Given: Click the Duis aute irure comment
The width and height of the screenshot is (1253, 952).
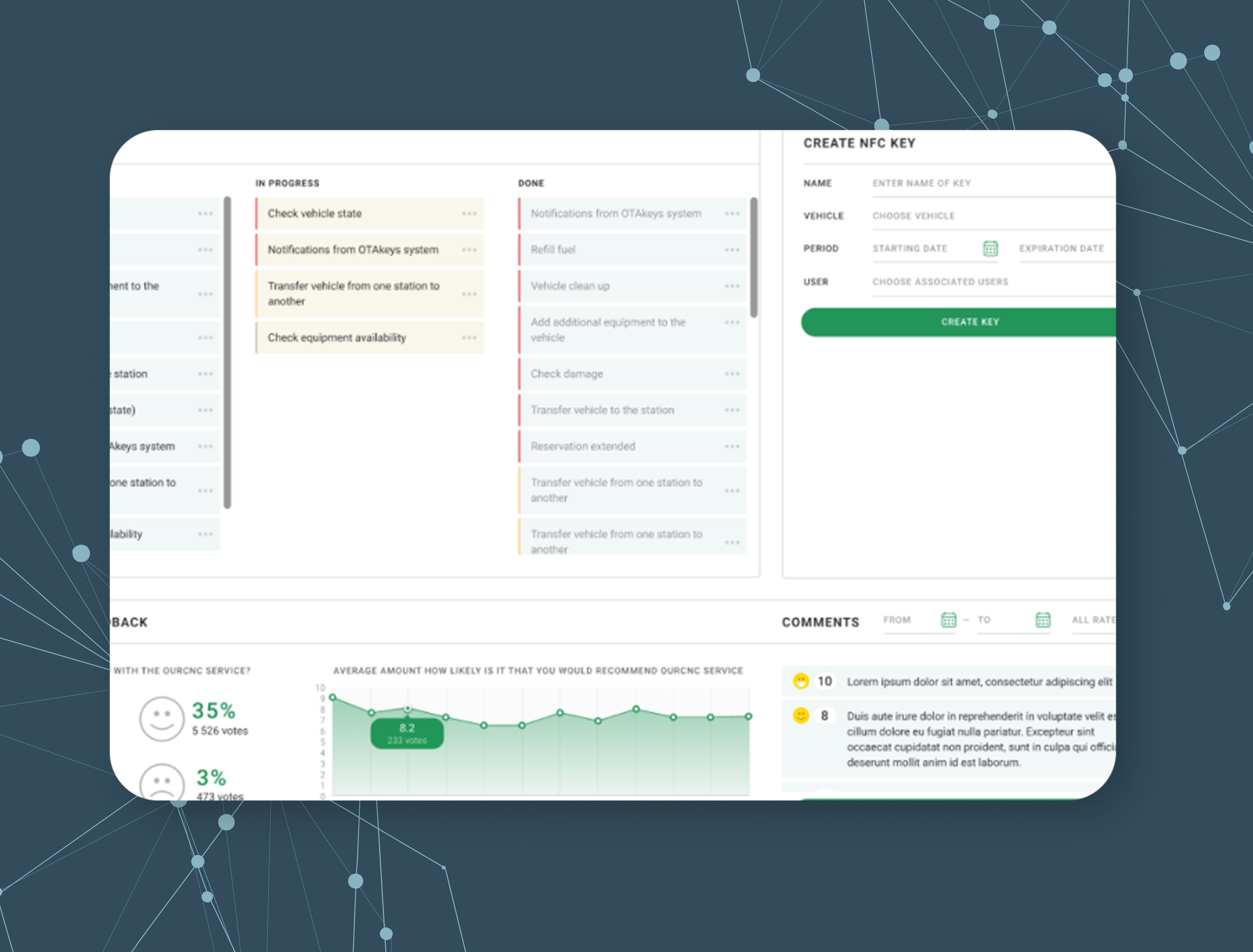Looking at the screenshot, I should click(981, 740).
